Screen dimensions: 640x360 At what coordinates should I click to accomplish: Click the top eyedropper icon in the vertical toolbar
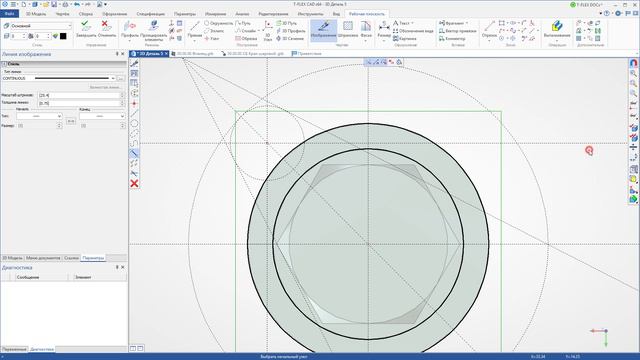[134, 63]
